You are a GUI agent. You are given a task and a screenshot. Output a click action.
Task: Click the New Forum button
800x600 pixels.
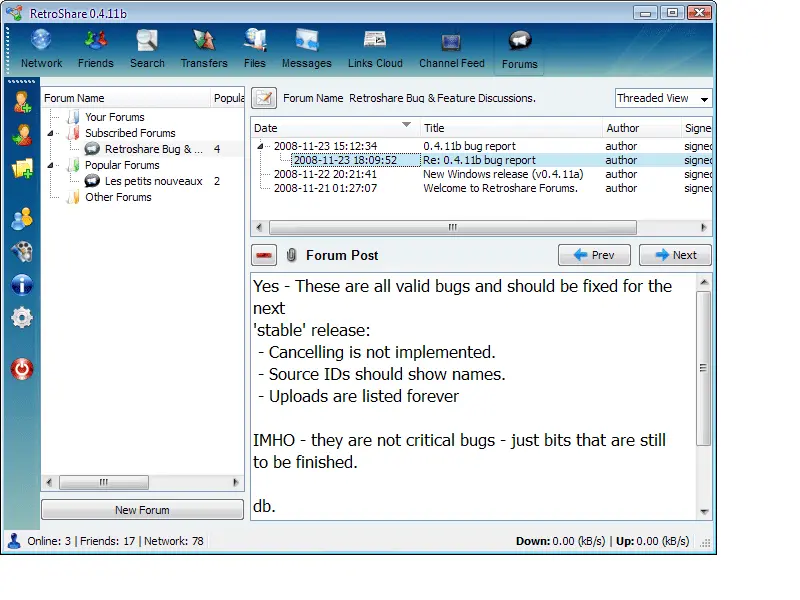point(142,510)
